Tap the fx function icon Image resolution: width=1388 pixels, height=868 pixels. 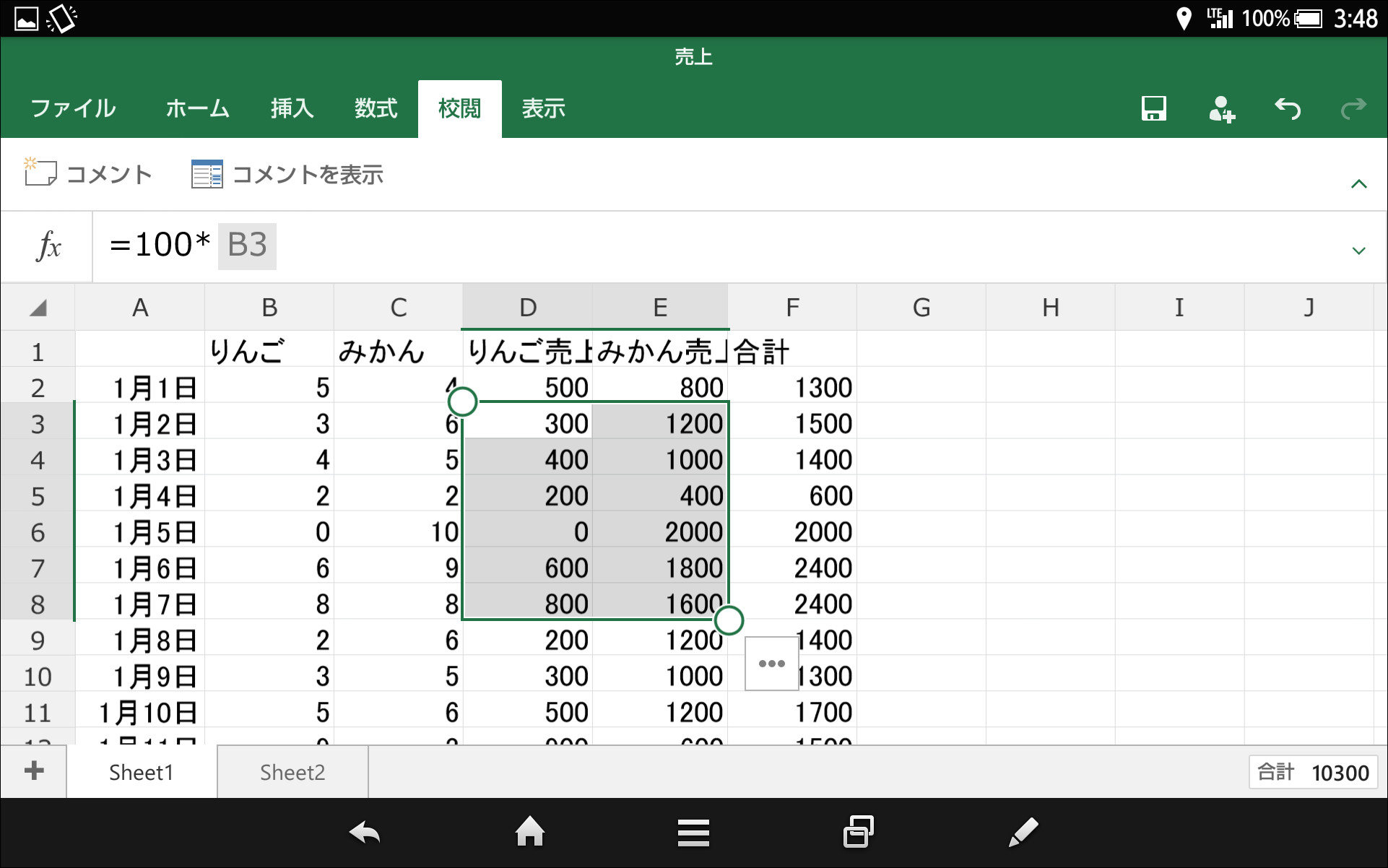coord(48,246)
